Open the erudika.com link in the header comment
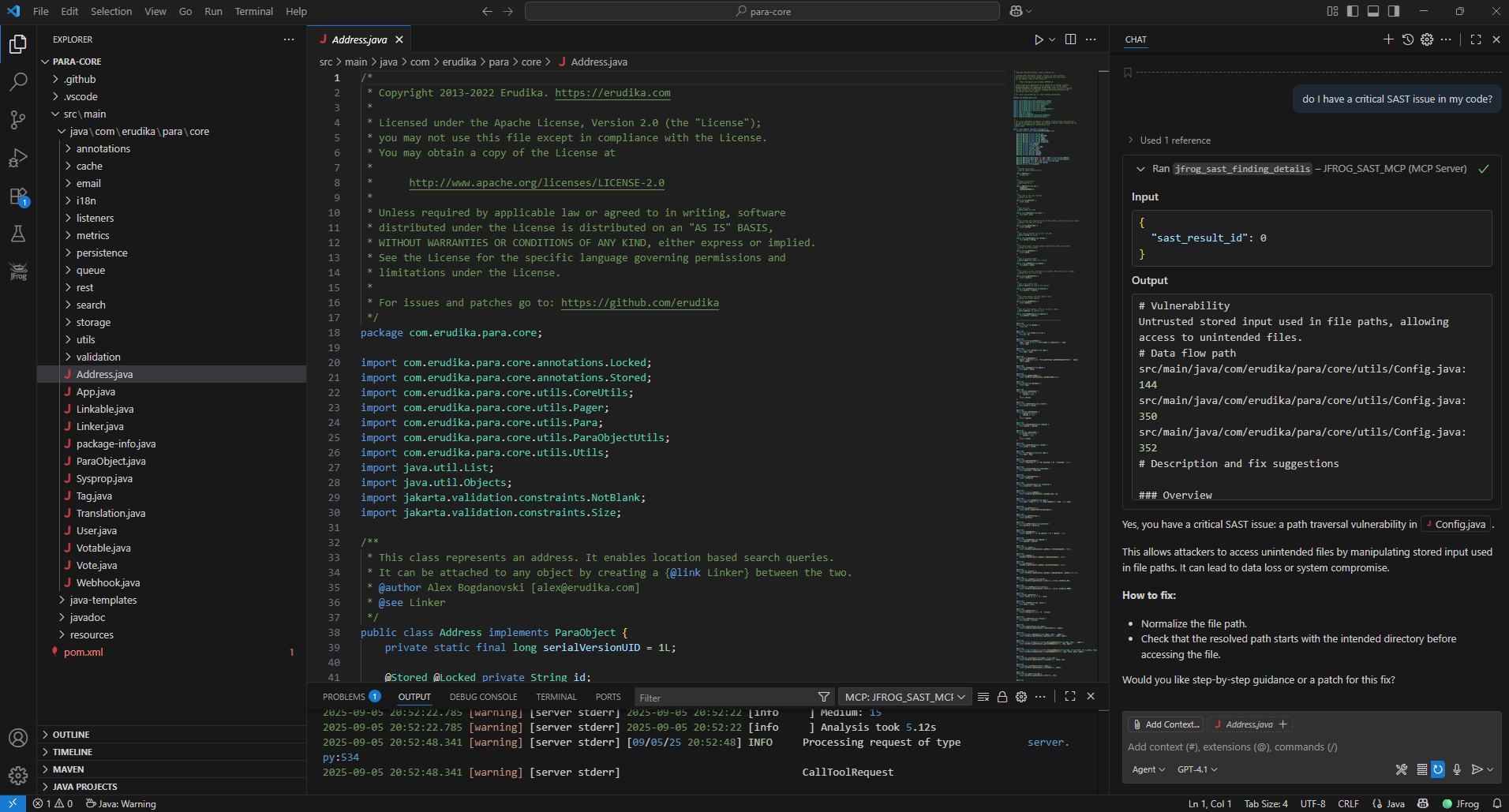Screen dimensions: 1509x812 coord(612,93)
